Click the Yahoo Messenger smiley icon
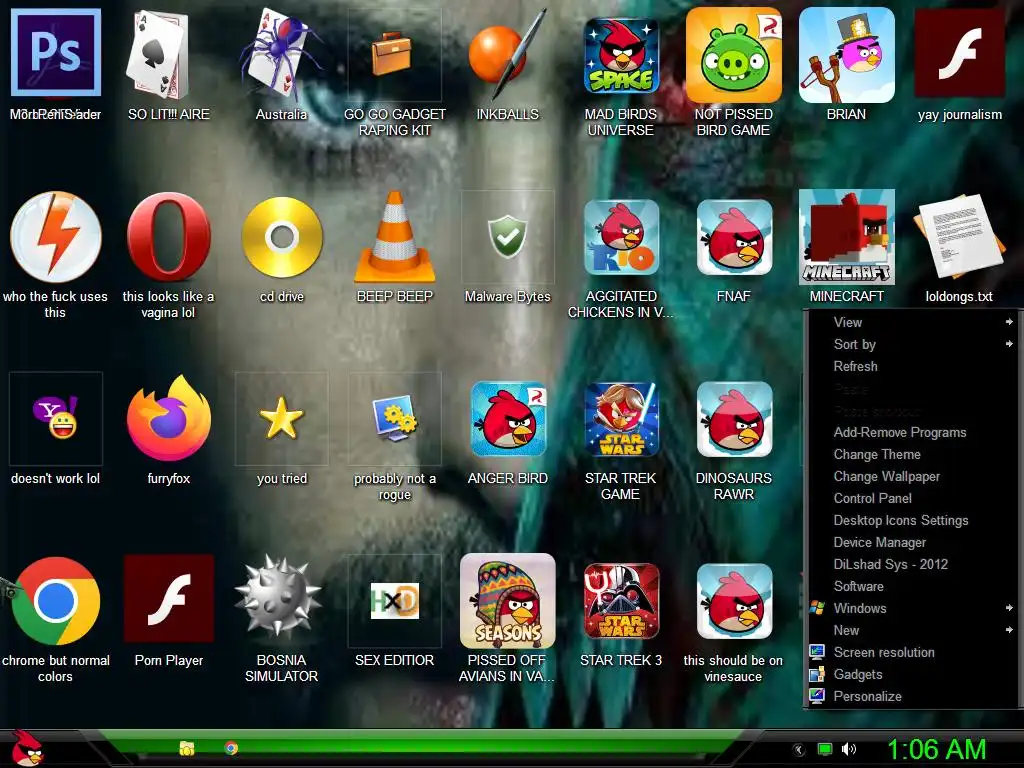The width and height of the screenshot is (1024, 768). tap(56, 418)
